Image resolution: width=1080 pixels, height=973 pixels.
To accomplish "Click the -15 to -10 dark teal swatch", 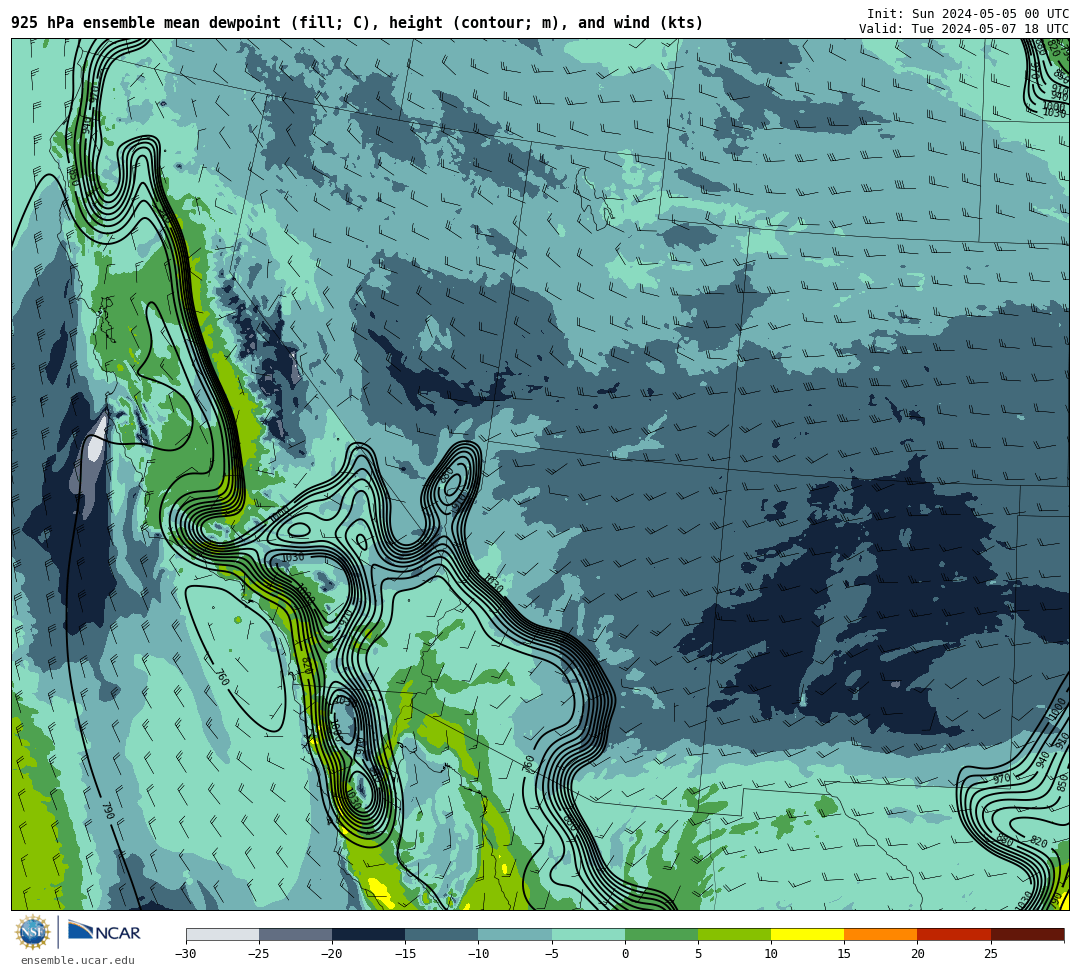I will (x=442, y=934).
